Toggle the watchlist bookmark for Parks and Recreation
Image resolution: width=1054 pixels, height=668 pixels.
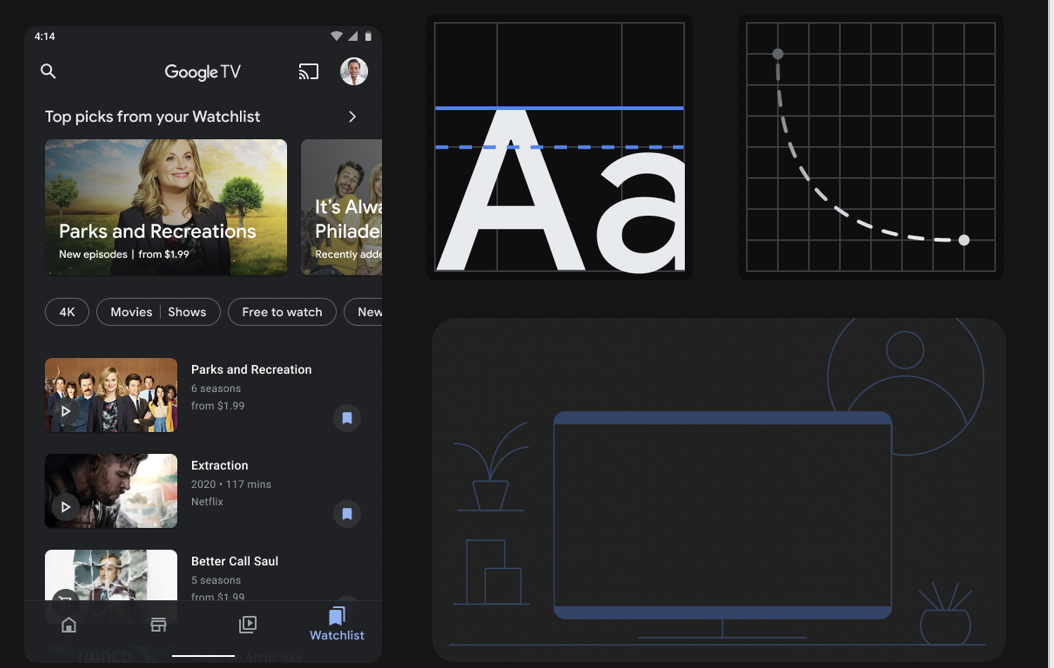point(347,418)
